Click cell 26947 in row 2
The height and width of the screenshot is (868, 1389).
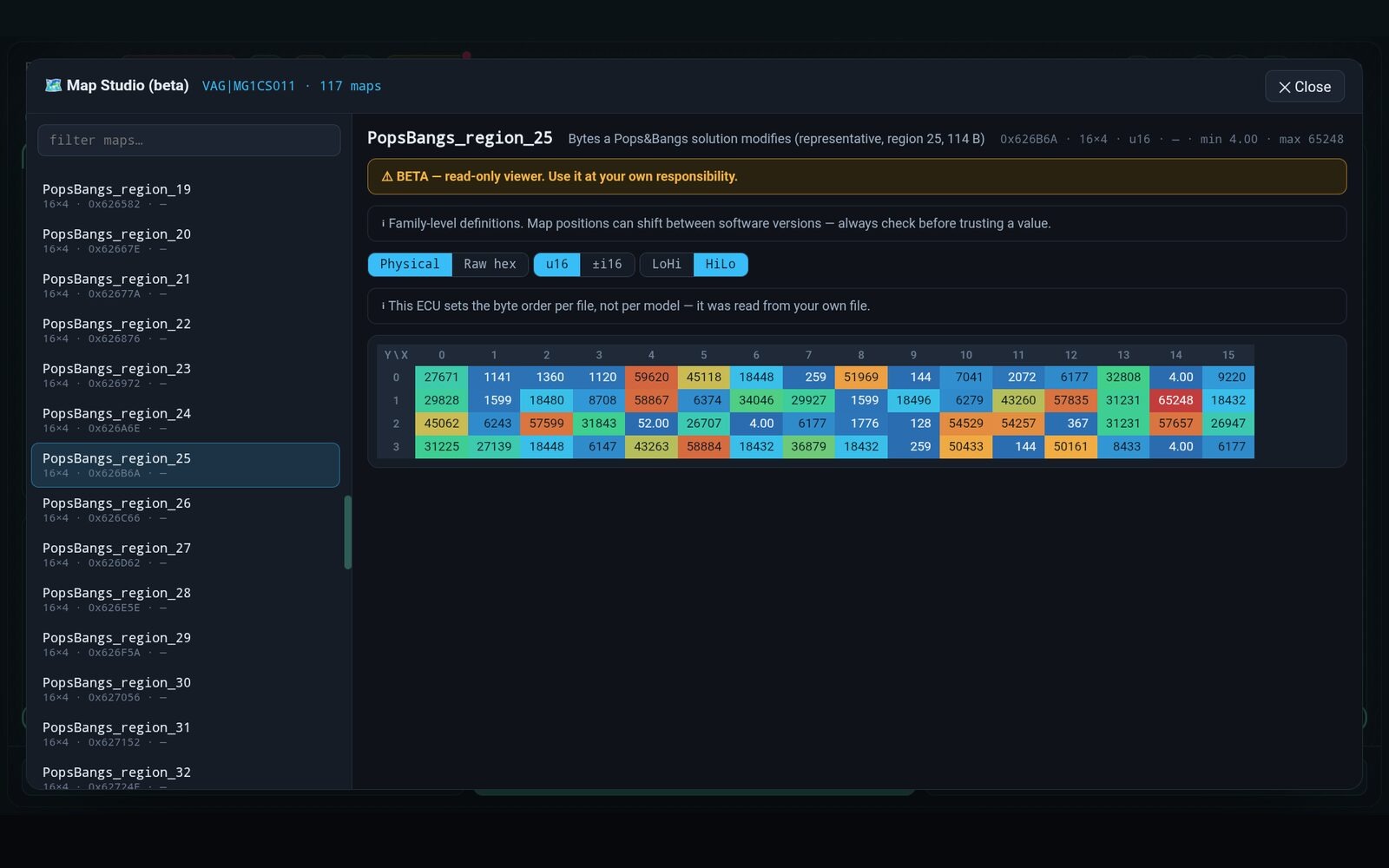click(1228, 424)
